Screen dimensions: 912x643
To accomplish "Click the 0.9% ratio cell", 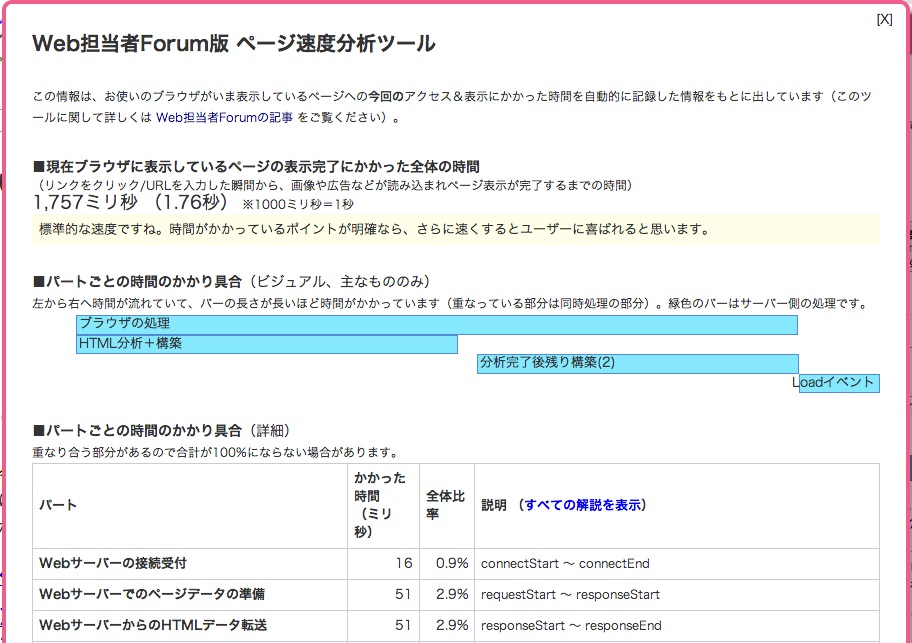I will tap(452, 563).
